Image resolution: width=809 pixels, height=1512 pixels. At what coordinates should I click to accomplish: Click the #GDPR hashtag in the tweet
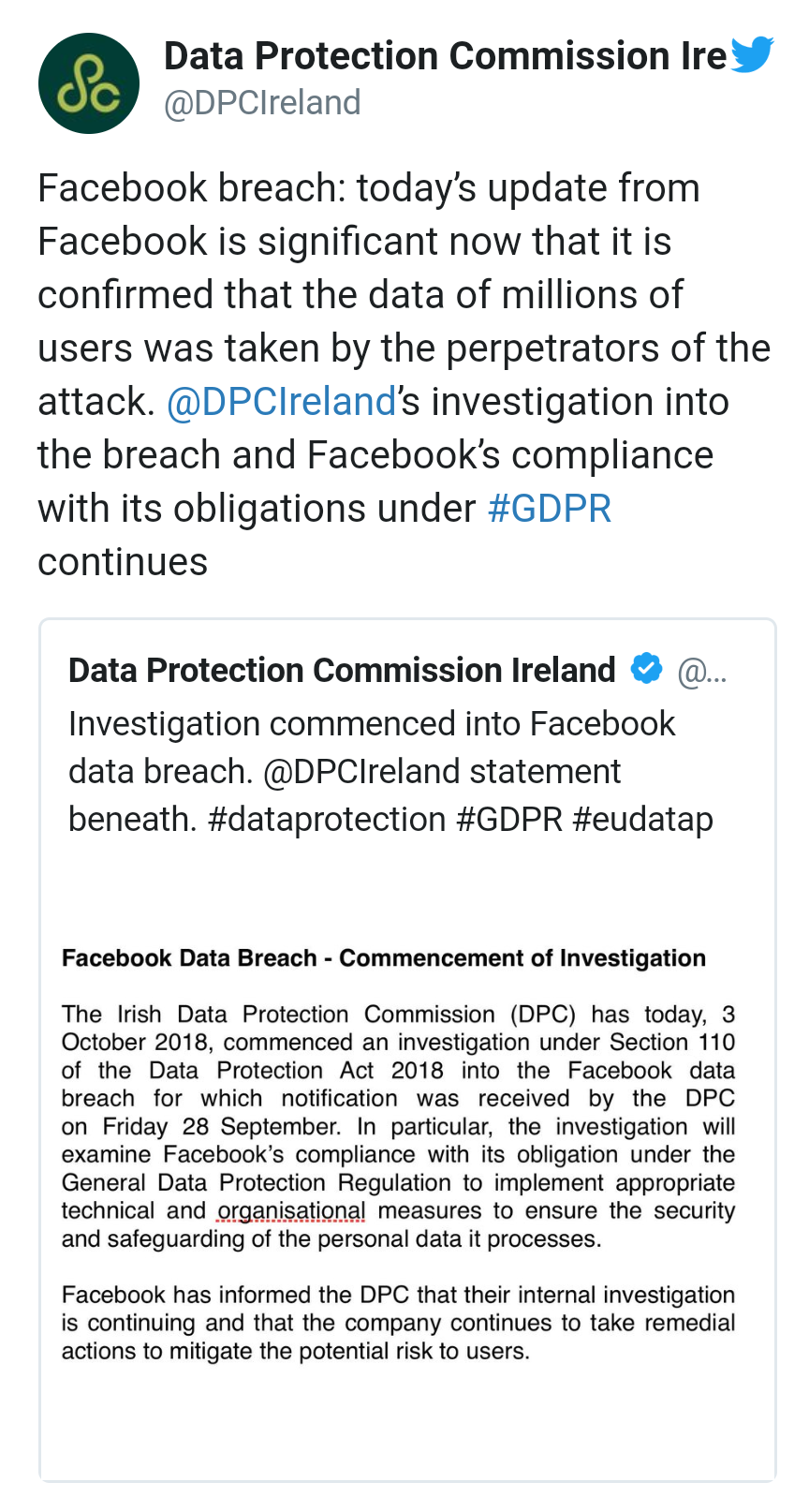tap(550, 509)
